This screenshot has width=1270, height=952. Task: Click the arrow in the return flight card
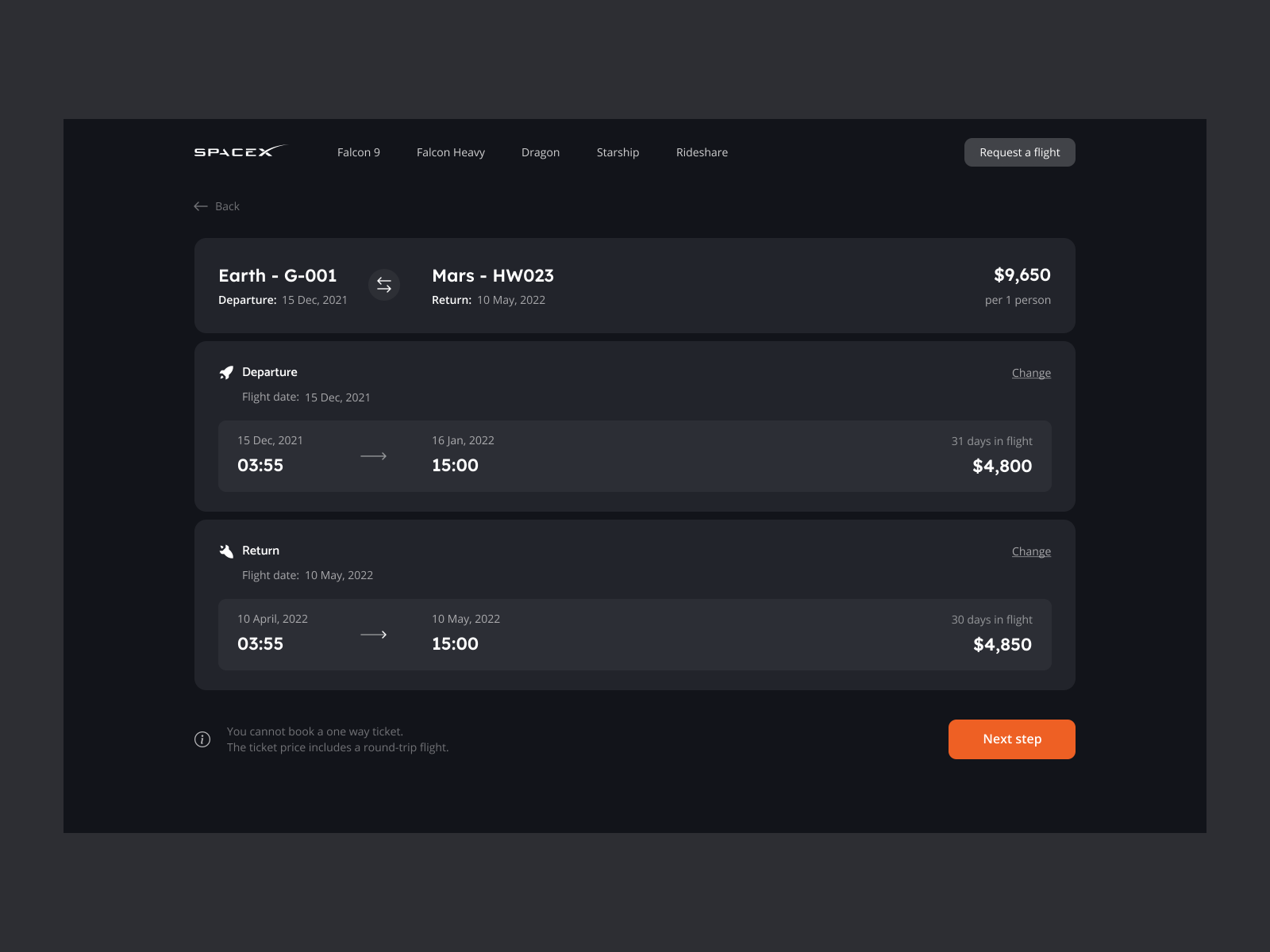[373, 635]
